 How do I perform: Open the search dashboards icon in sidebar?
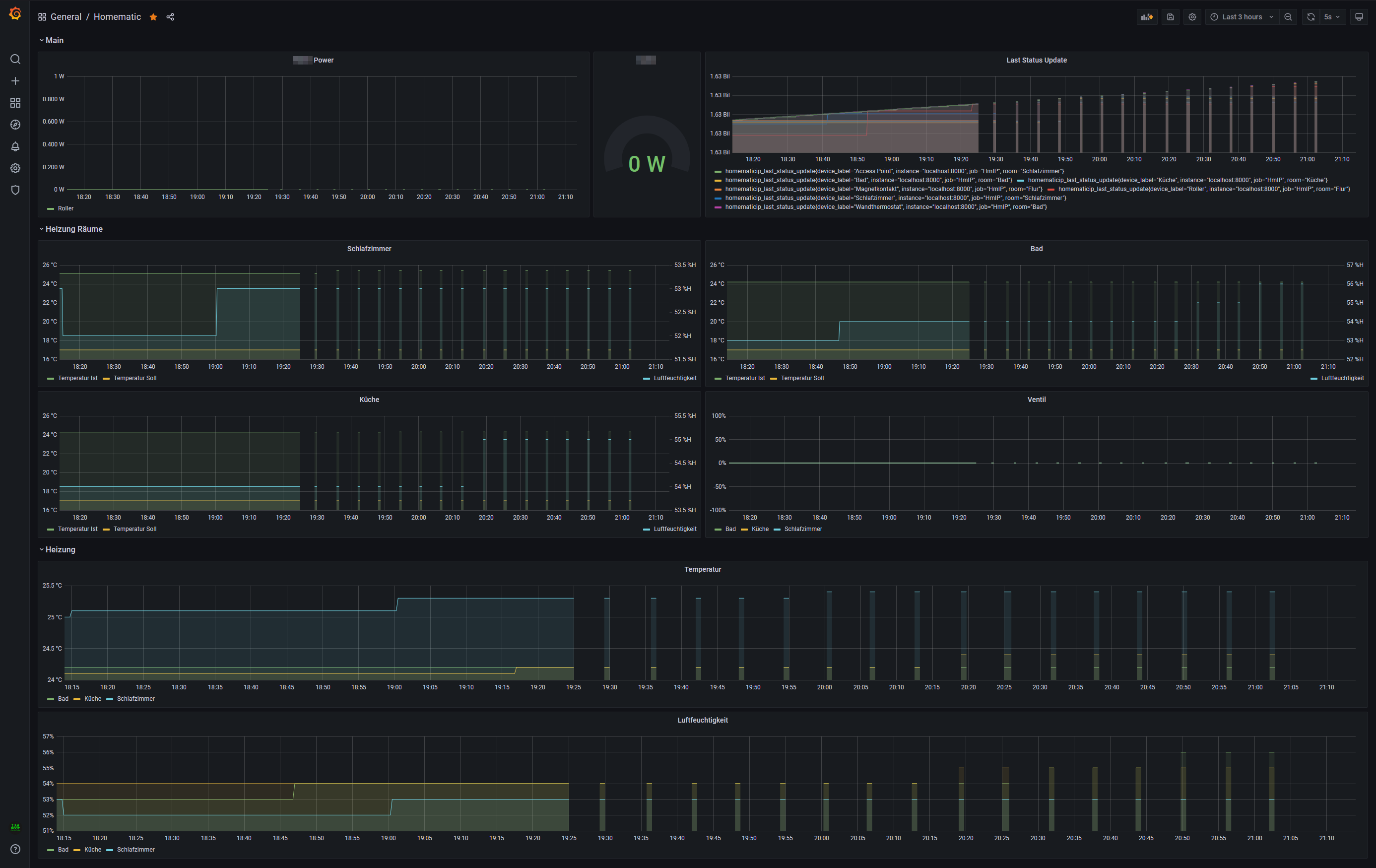coord(15,60)
